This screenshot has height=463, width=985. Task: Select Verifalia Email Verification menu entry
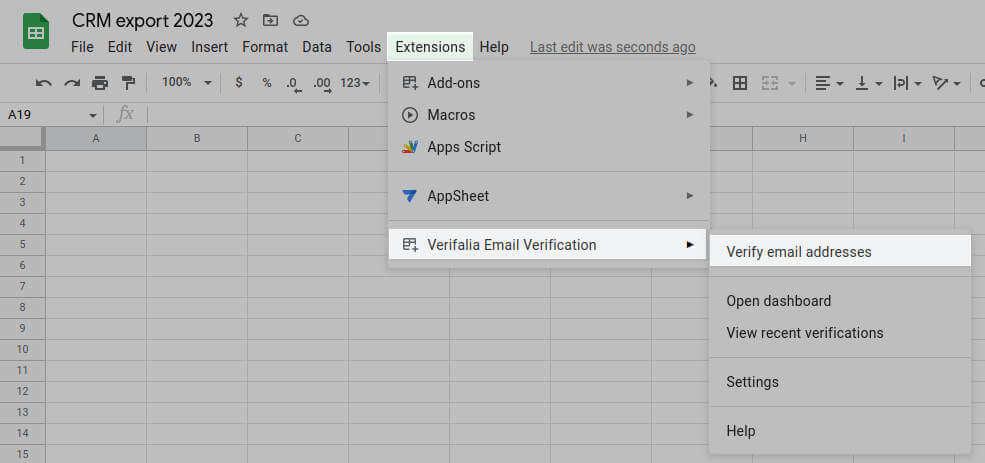pyautogui.click(x=548, y=245)
